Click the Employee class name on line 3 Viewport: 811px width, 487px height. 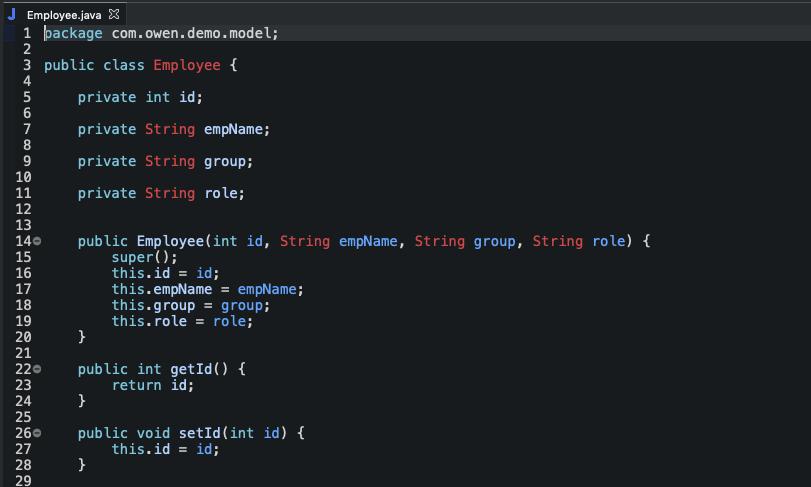point(187,65)
